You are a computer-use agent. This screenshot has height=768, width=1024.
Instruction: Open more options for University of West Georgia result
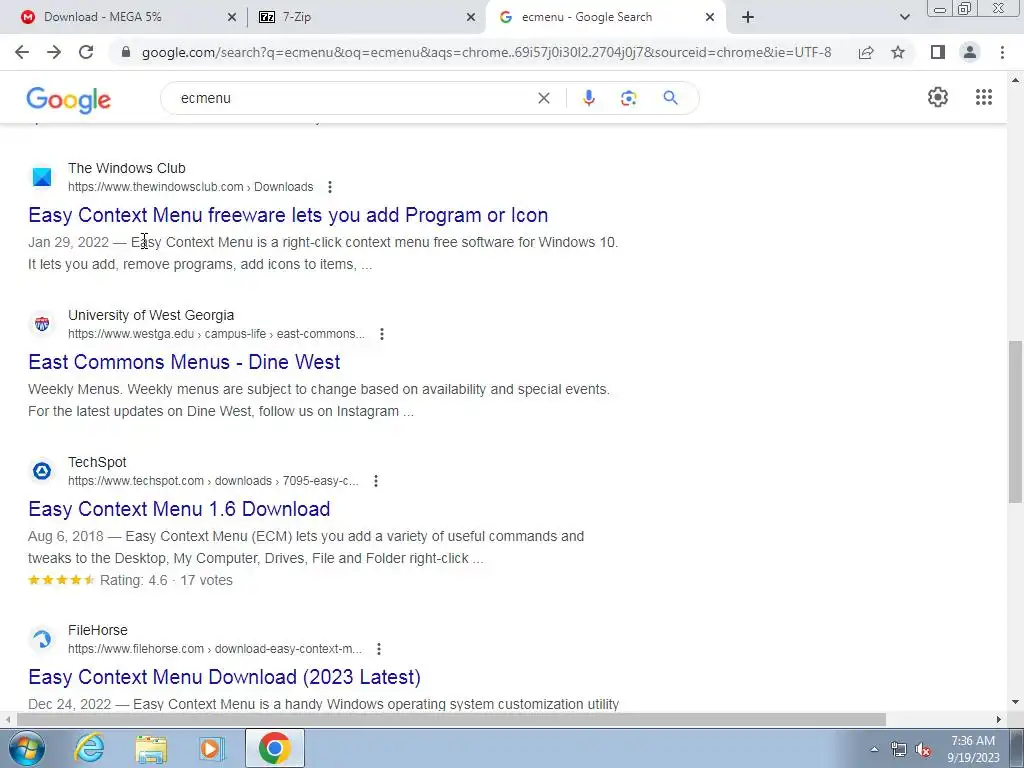pyautogui.click(x=381, y=334)
